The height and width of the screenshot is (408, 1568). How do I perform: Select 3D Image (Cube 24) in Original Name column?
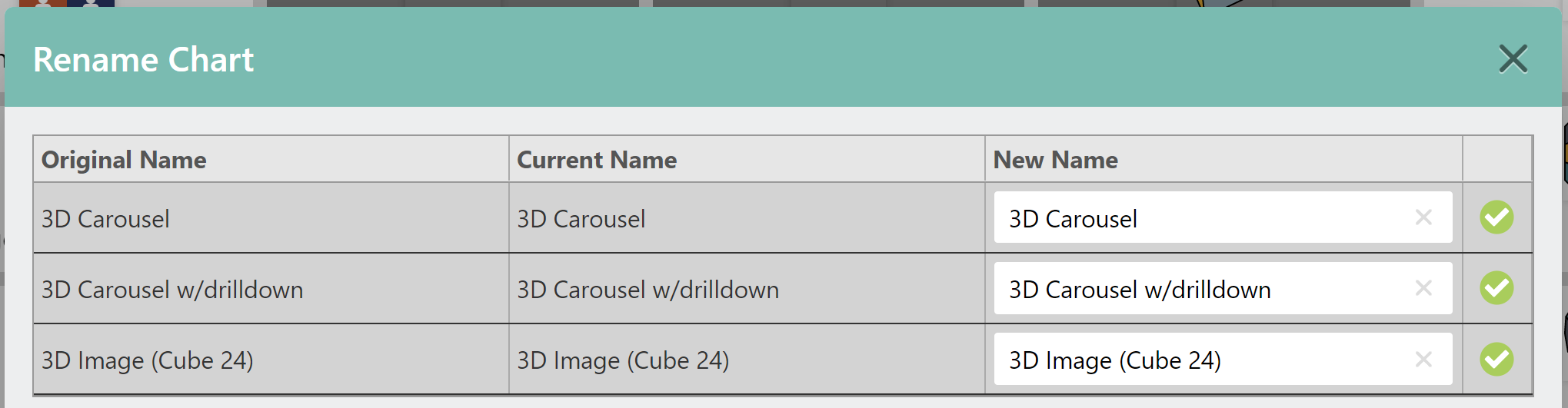point(148,360)
